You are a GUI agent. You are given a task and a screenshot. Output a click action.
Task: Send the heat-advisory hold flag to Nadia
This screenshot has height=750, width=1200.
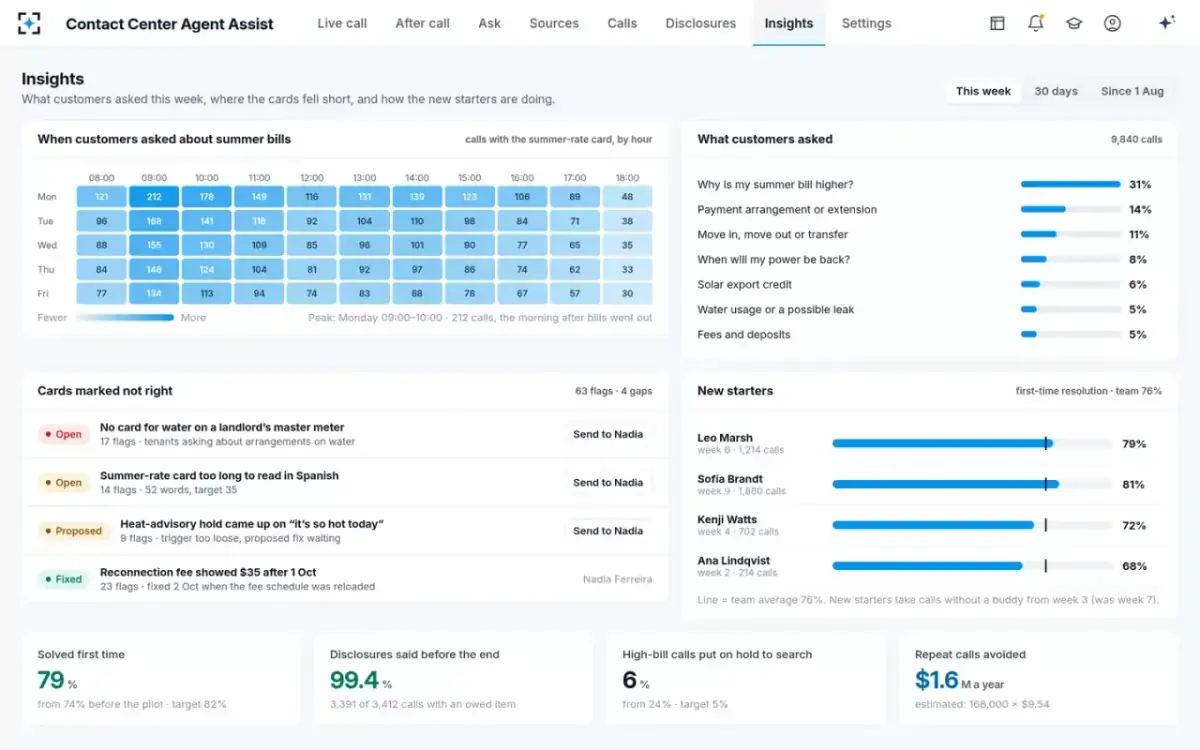coord(608,531)
